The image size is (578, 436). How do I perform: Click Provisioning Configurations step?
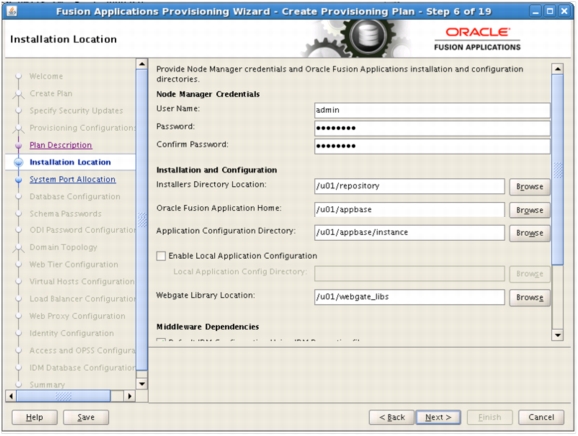(x=83, y=128)
